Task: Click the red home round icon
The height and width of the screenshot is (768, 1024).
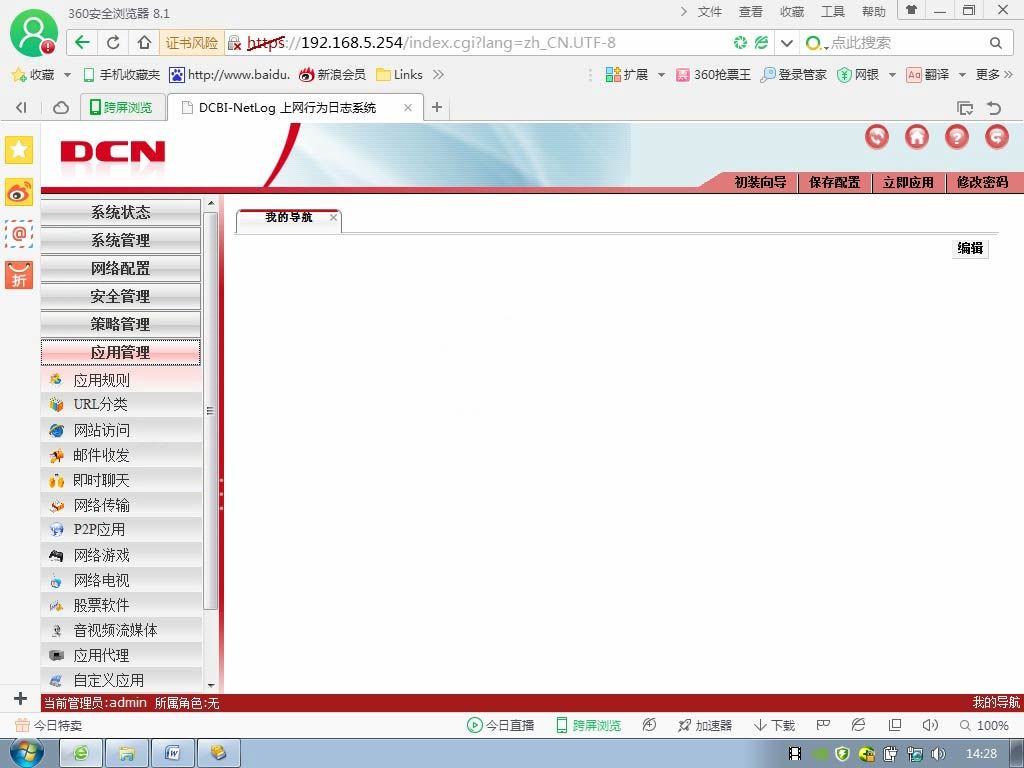Action: point(917,136)
